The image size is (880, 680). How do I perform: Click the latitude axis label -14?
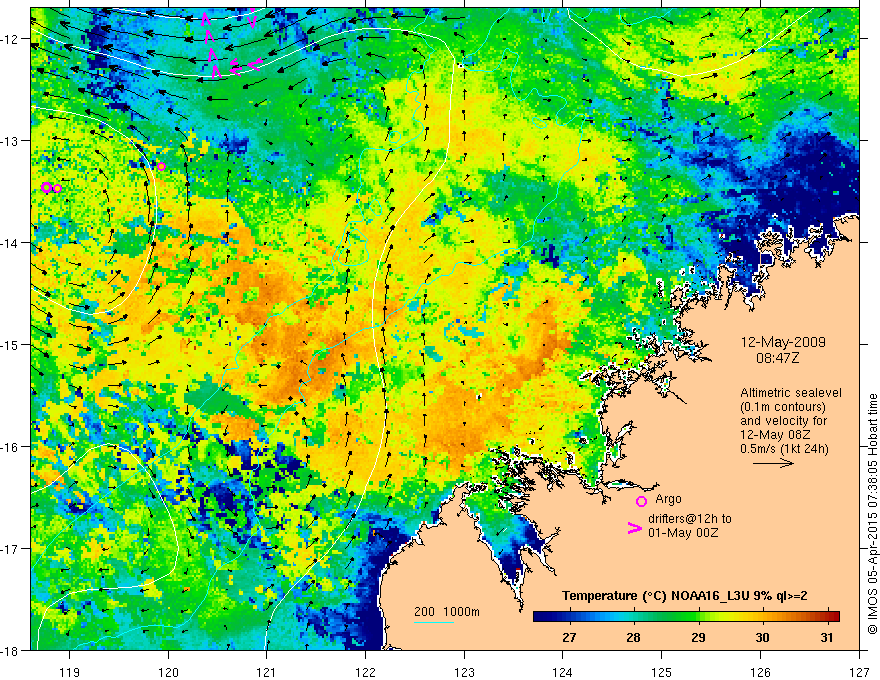tap(11, 243)
